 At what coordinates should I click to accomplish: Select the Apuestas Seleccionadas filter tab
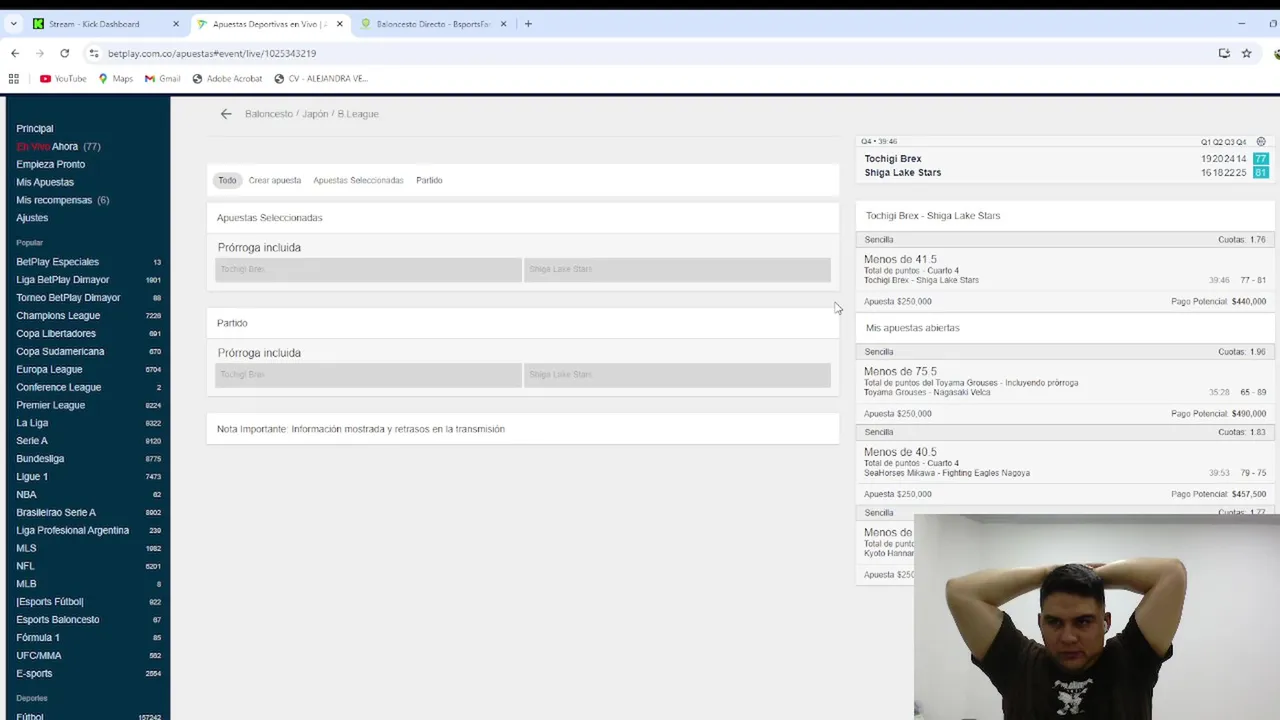(x=358, y=180)
